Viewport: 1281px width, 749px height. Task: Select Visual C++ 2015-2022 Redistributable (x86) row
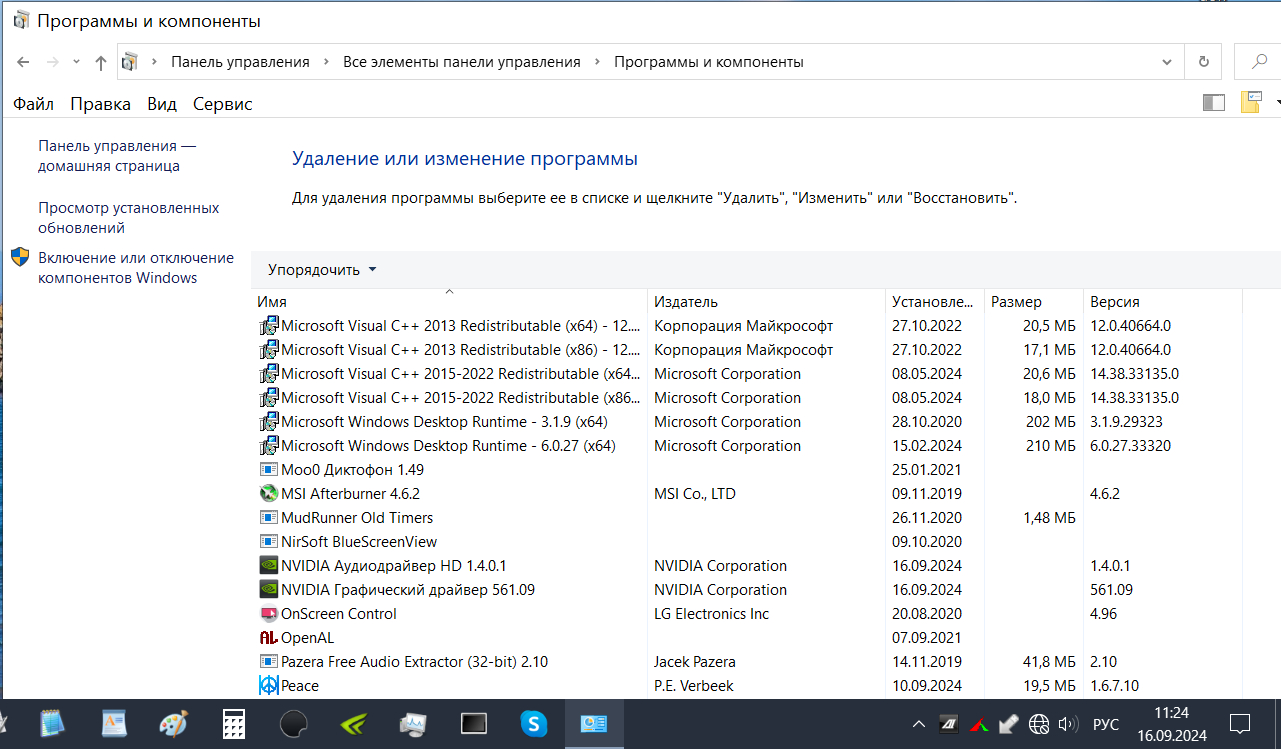tap(748, 398)
